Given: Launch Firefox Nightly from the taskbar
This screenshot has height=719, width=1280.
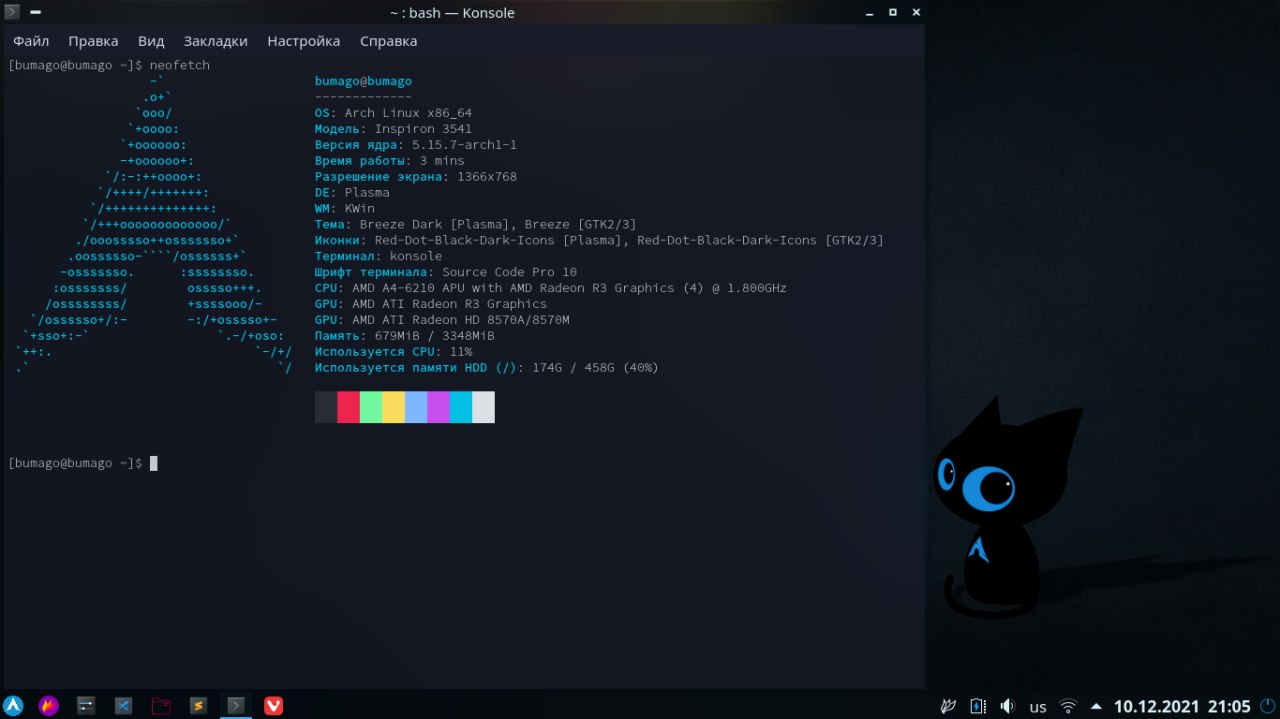Looking at the screenshot, I should click(x=49, y=705).
